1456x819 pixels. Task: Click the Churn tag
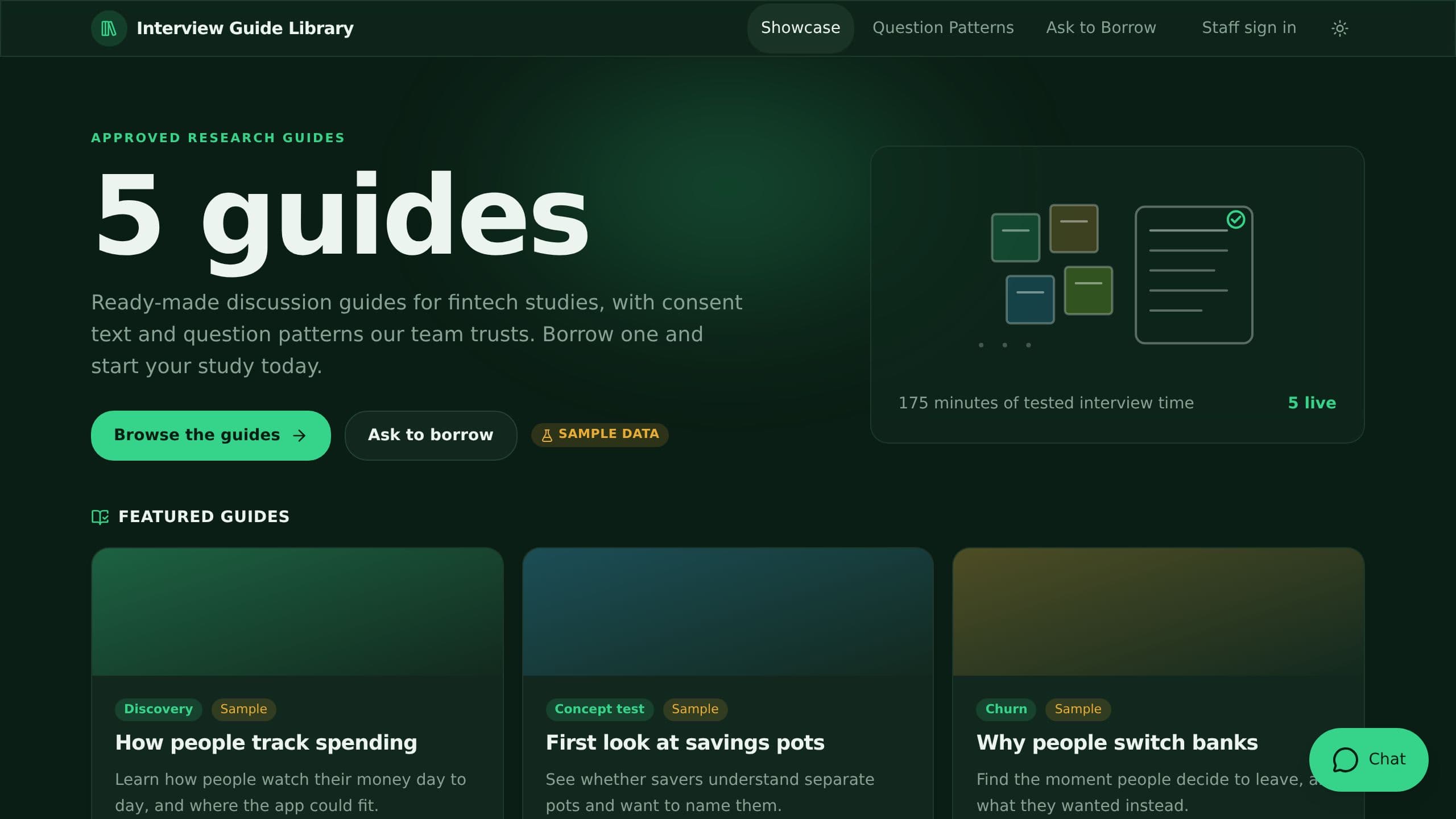tap(1006, 709)
